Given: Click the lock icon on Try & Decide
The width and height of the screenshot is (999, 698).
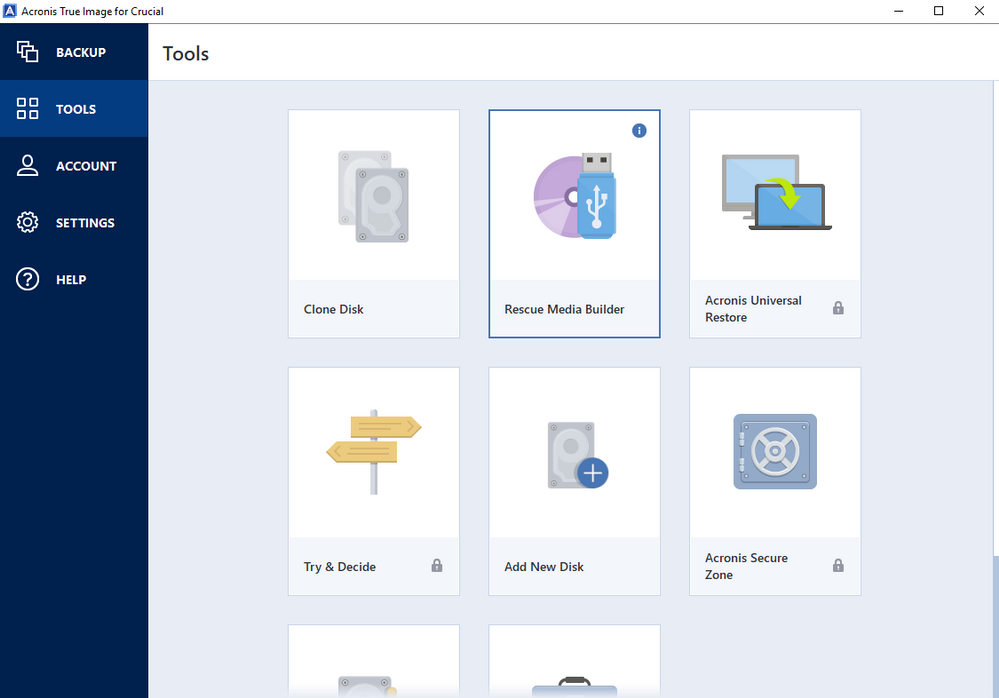Looking at the screenshot, I should point(436,565).
